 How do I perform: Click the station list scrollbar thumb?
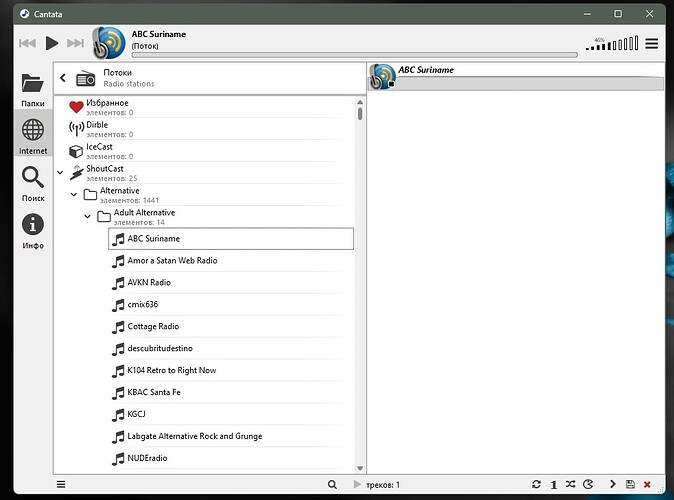coord(360,114)
